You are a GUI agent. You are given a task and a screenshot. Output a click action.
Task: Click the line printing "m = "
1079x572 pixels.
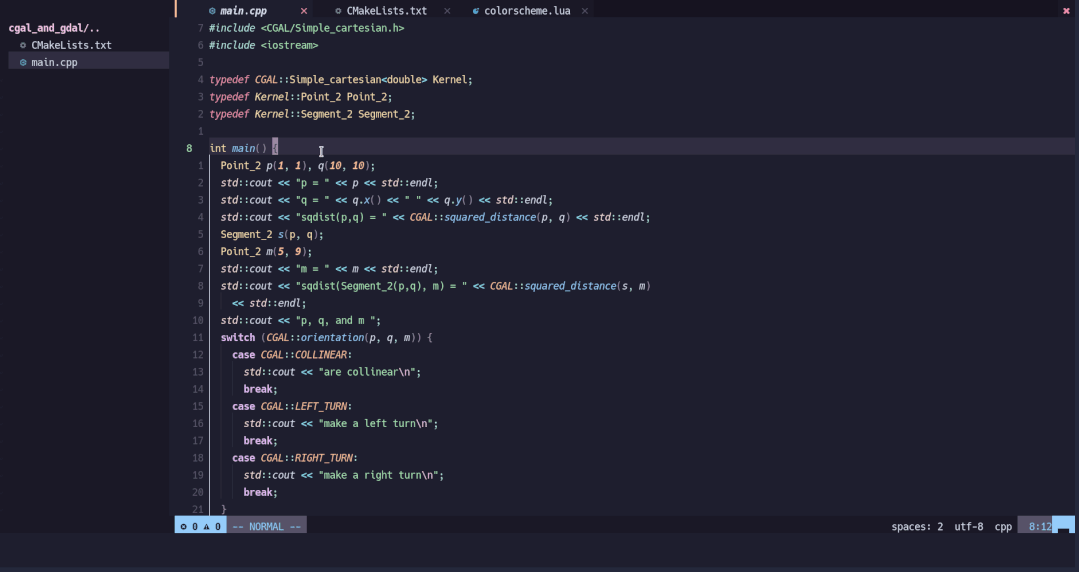coord(330,269)
